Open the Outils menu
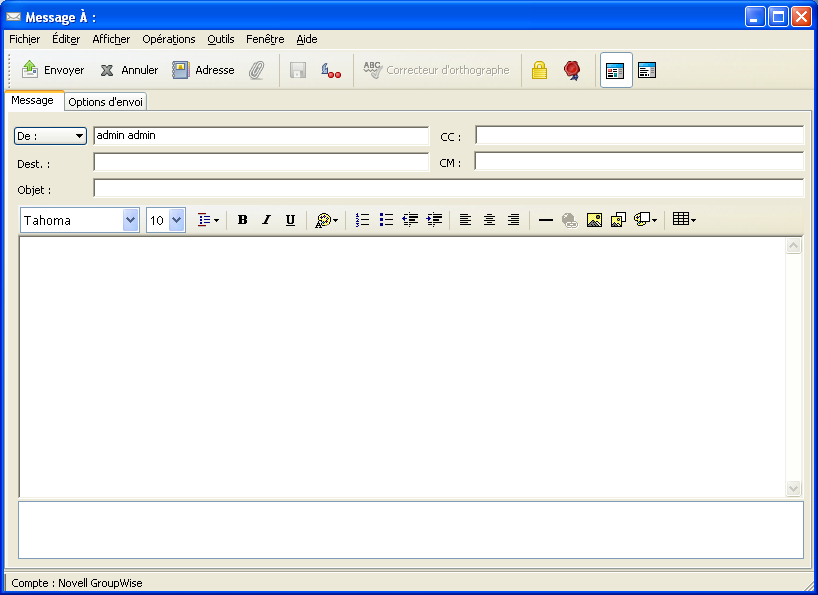Image resolution: width=818 pixels, height=595 pixels. point(221,39)
